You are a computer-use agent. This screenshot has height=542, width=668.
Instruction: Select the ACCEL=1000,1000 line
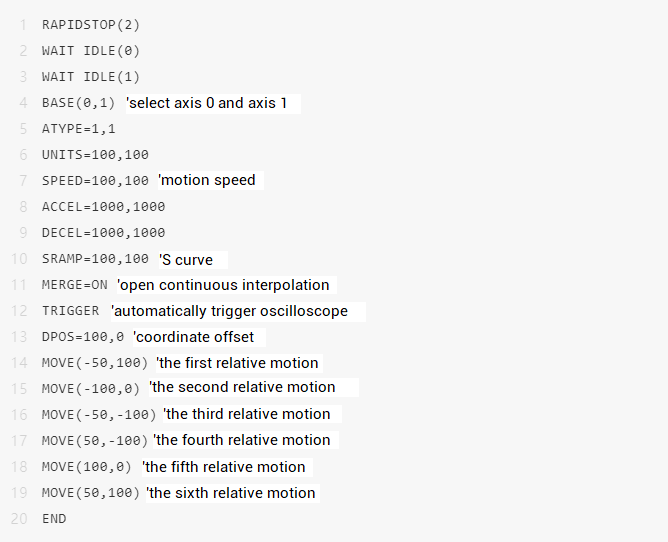click(103, 207)
